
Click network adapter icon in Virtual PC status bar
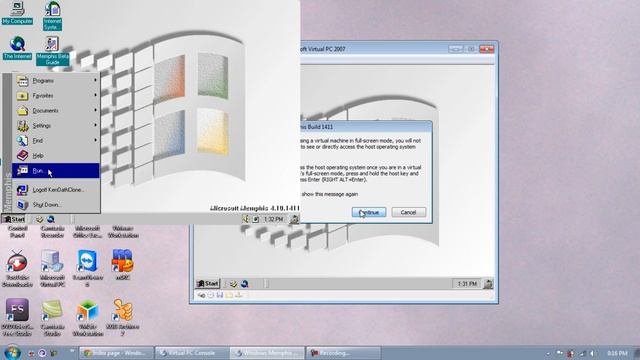[239, 295]
